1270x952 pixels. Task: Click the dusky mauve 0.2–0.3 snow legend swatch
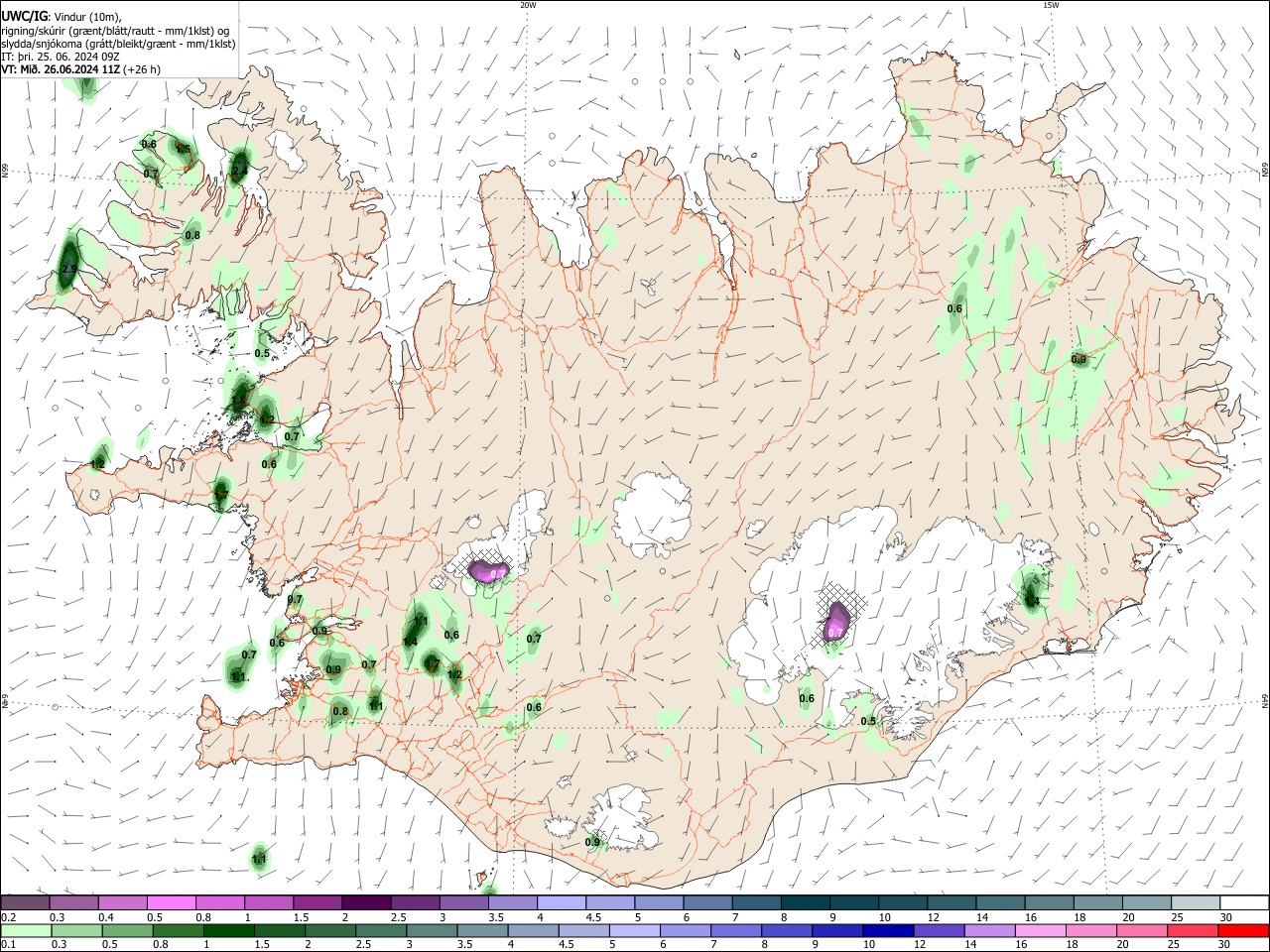(25, 903)
